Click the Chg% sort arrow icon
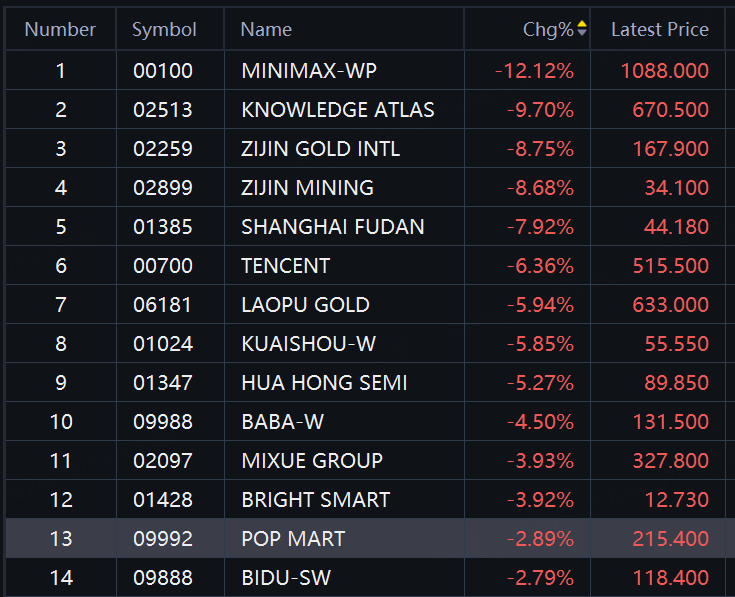This screenshot has width=735, height=597. tap(582, 29)
